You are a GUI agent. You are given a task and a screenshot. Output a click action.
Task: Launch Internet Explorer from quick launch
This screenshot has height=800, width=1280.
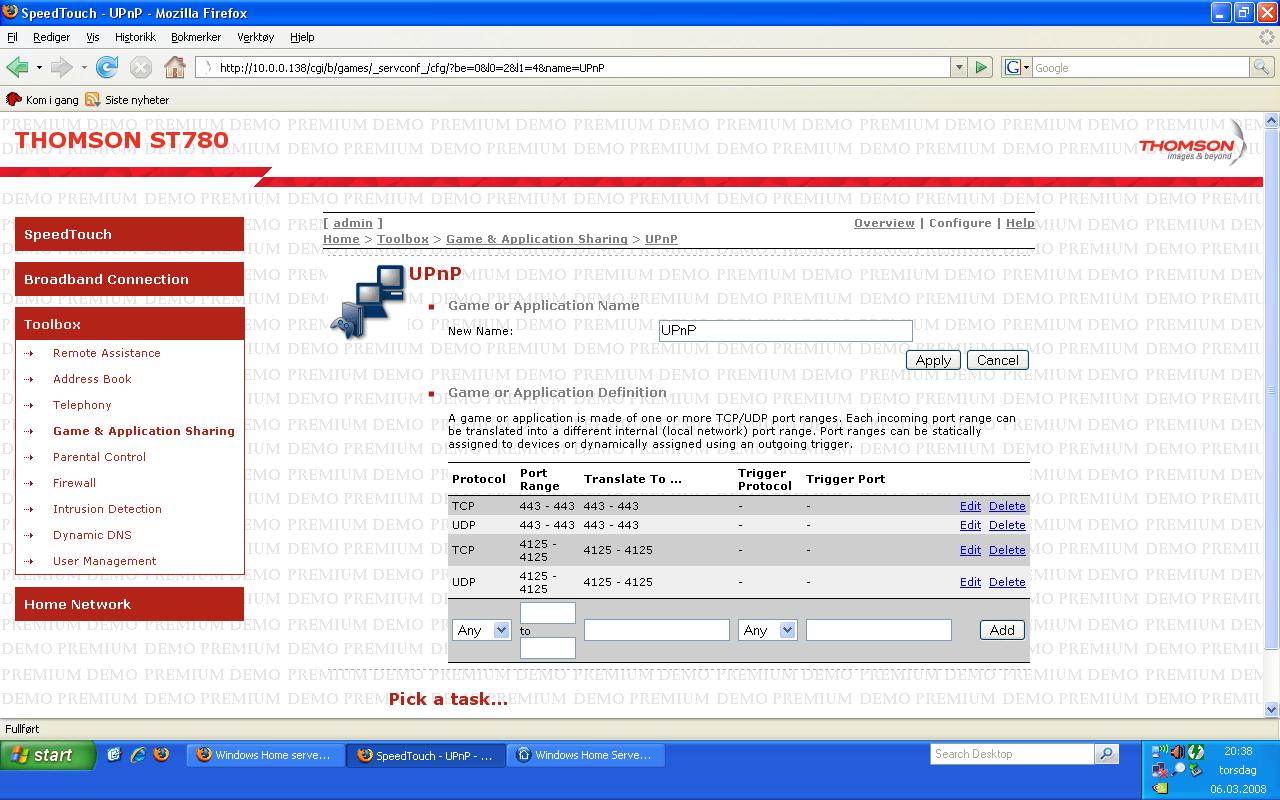tap(137, 755)
